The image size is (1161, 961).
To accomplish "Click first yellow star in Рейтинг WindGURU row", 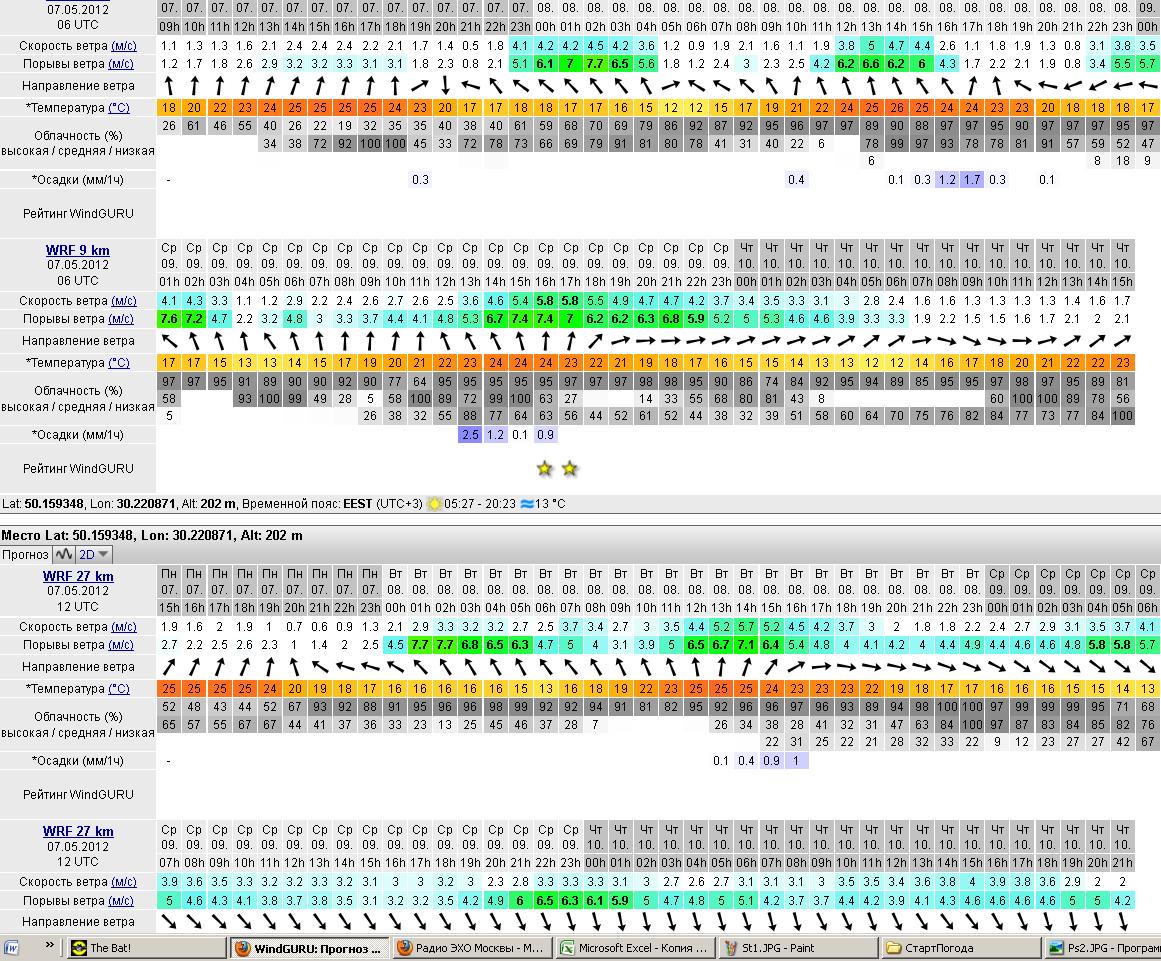I will tap(544, 468).
